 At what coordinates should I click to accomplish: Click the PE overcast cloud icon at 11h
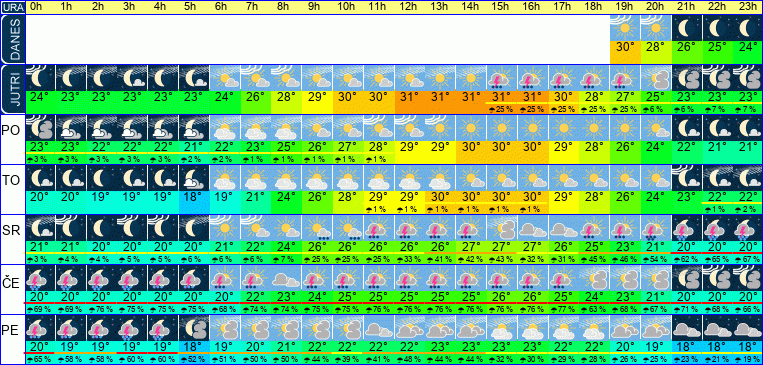click(x=379, y=328)
